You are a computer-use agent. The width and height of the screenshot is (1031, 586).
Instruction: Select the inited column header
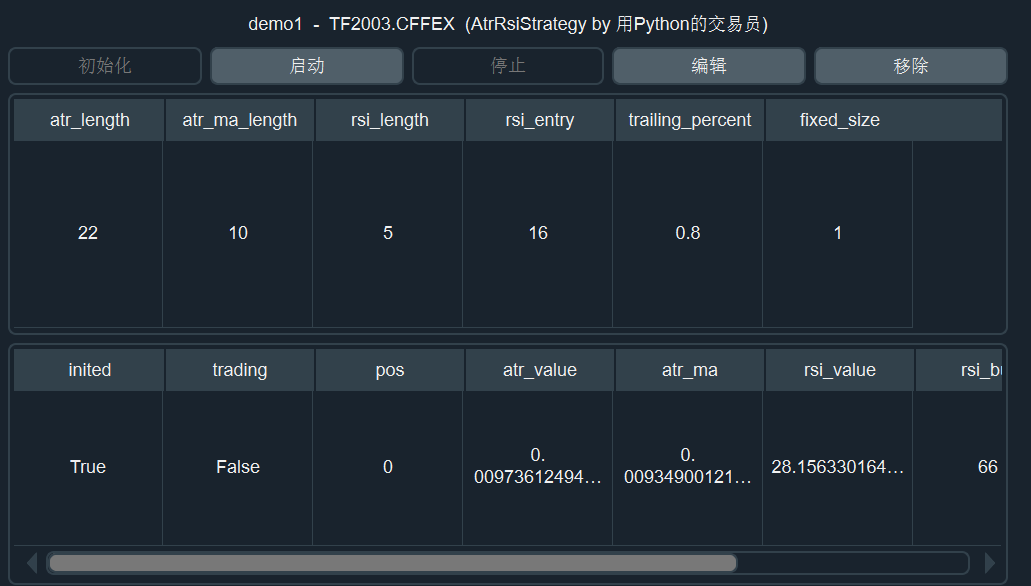tap(89, 370)
